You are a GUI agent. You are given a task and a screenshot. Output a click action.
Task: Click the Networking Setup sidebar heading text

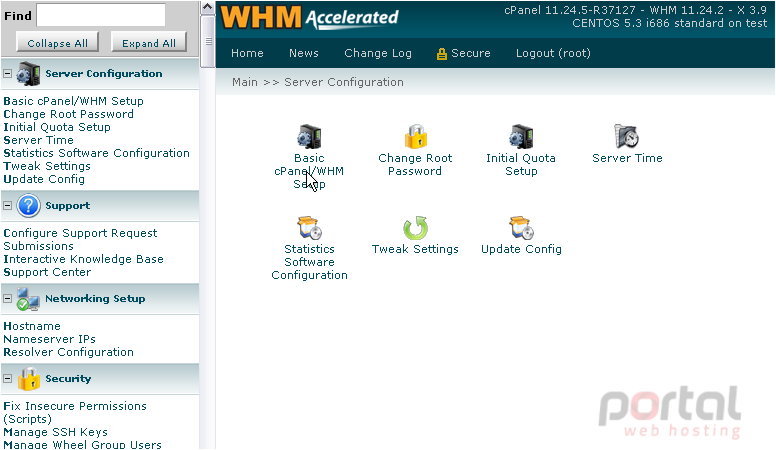click(95, 299)
